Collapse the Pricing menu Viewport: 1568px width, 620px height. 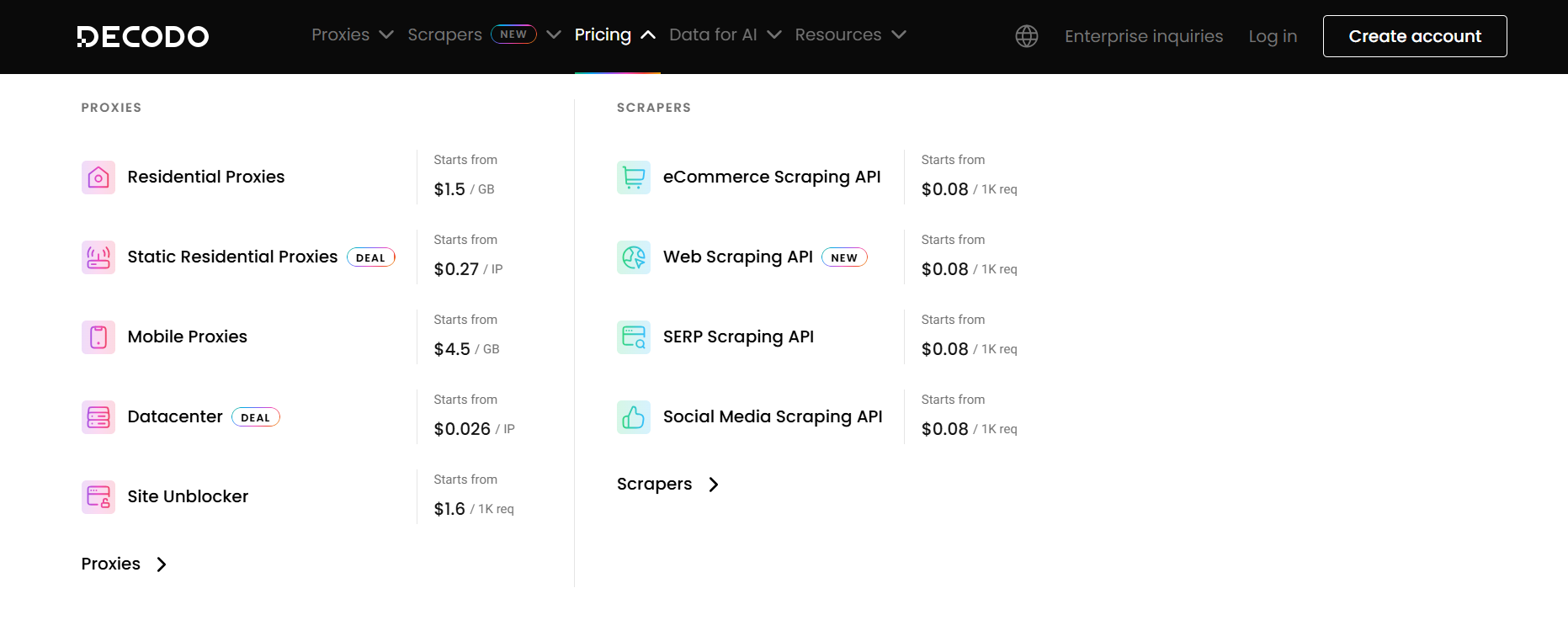click(x=614, y=35)
